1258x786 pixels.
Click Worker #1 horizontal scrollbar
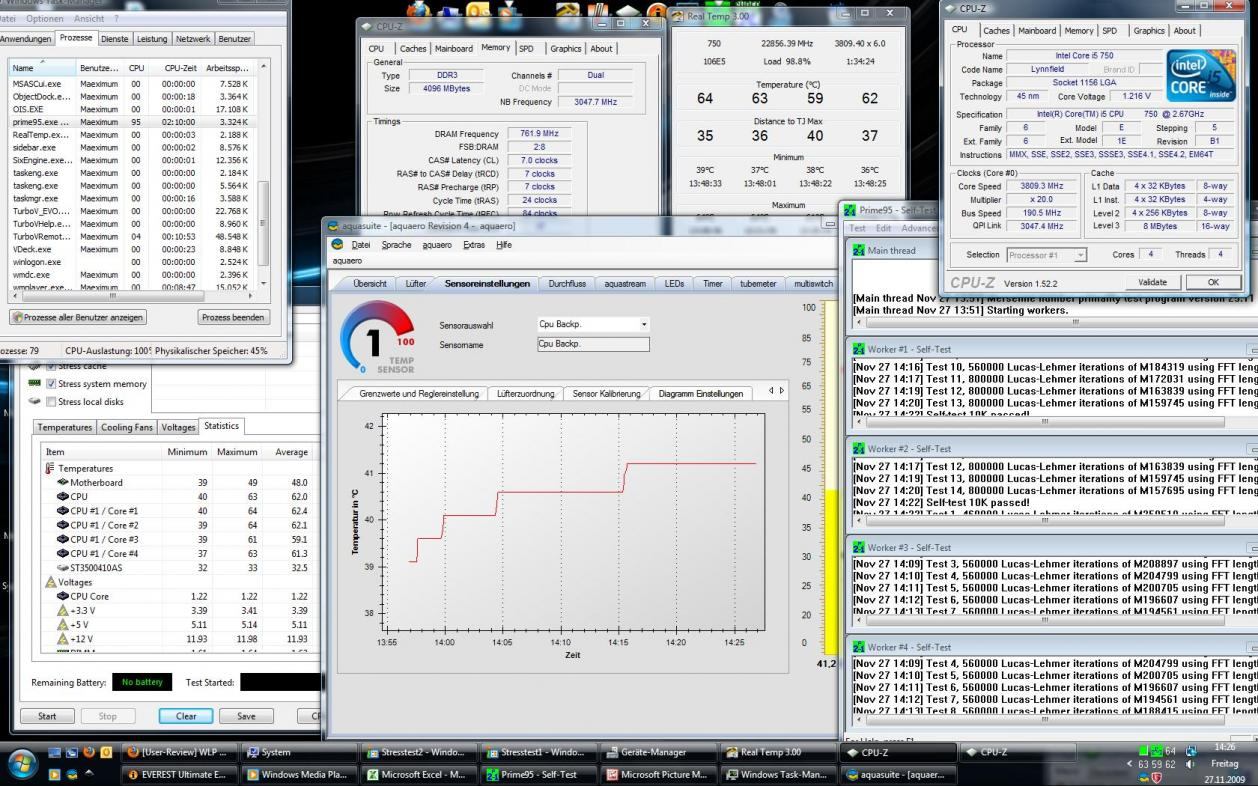[1055, 420]
